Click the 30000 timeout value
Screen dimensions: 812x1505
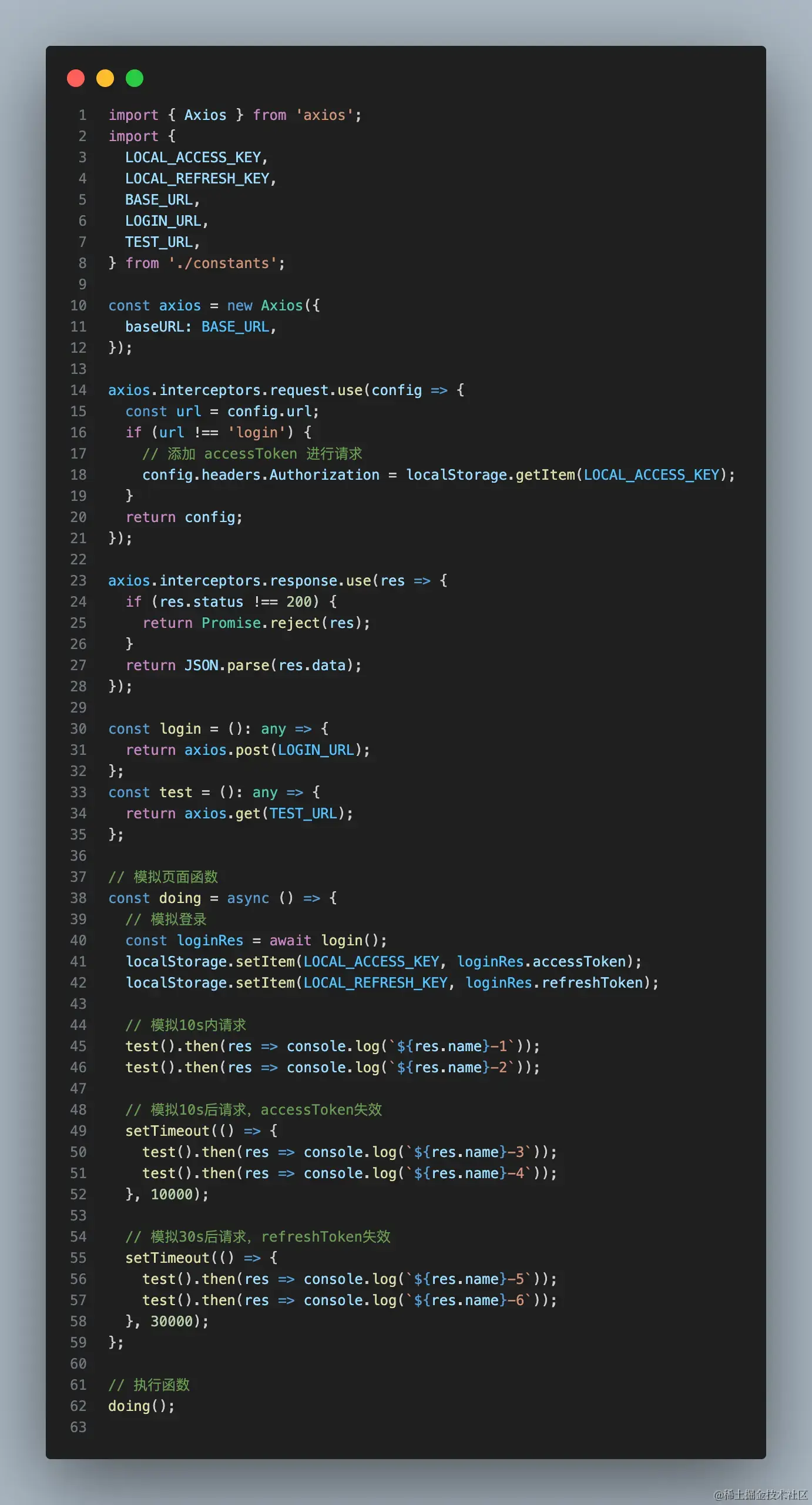coord(172,1322)
